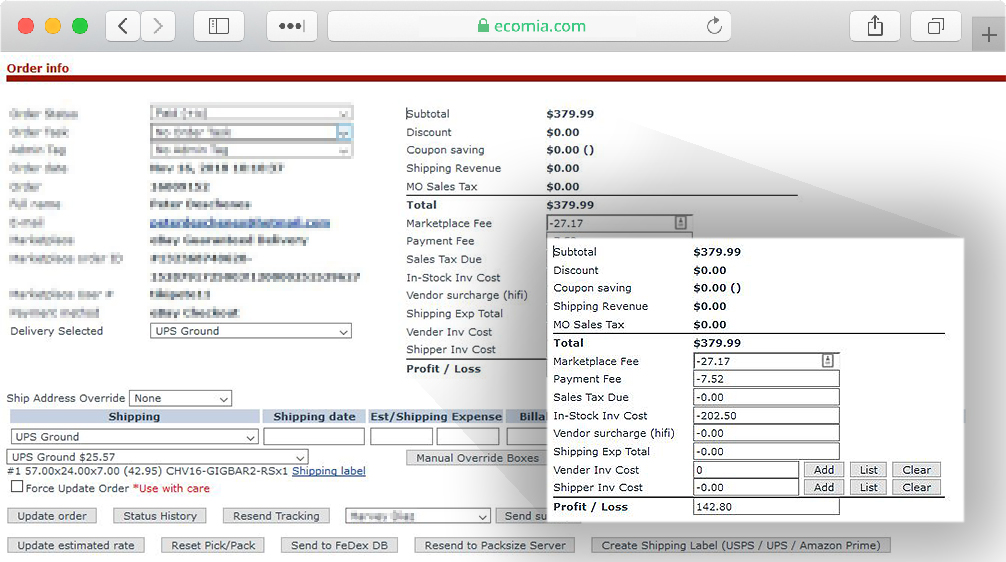The height and width of the screenshot is (562, 1006).
Task: Open the Ship Address Override dropdown
Action: click(x=181, y=398)
